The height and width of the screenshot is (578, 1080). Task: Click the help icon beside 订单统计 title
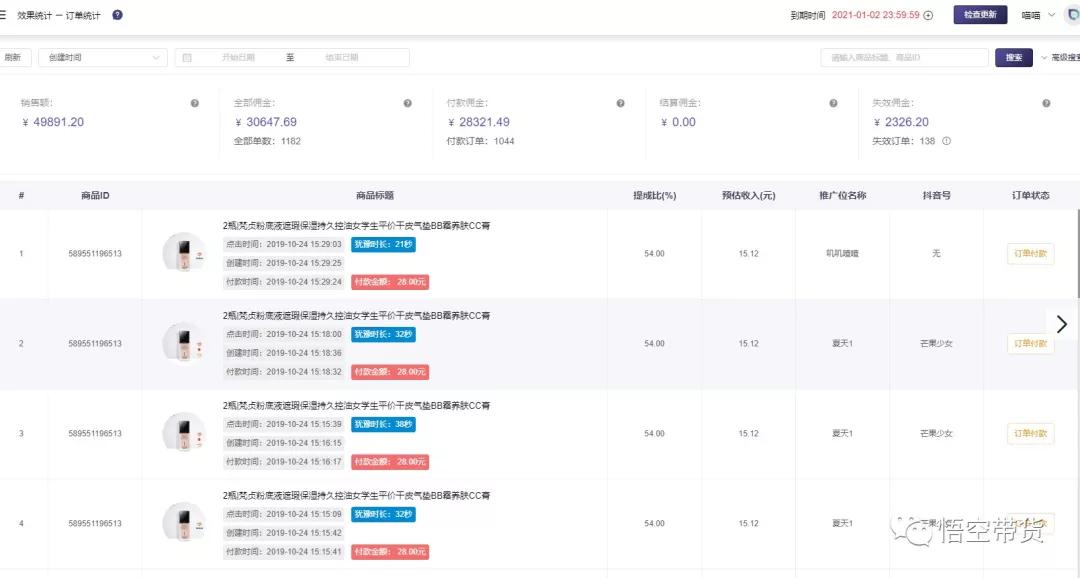click(x=118, y=15)
